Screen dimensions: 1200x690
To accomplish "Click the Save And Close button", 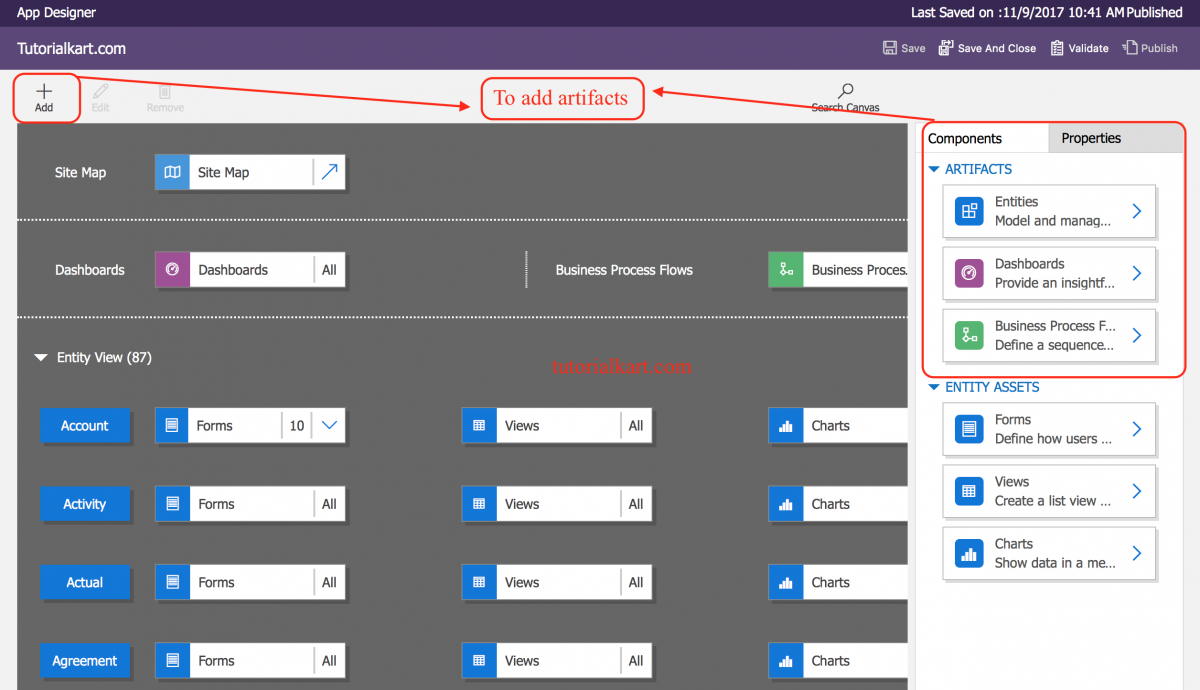I will [987, 47].
